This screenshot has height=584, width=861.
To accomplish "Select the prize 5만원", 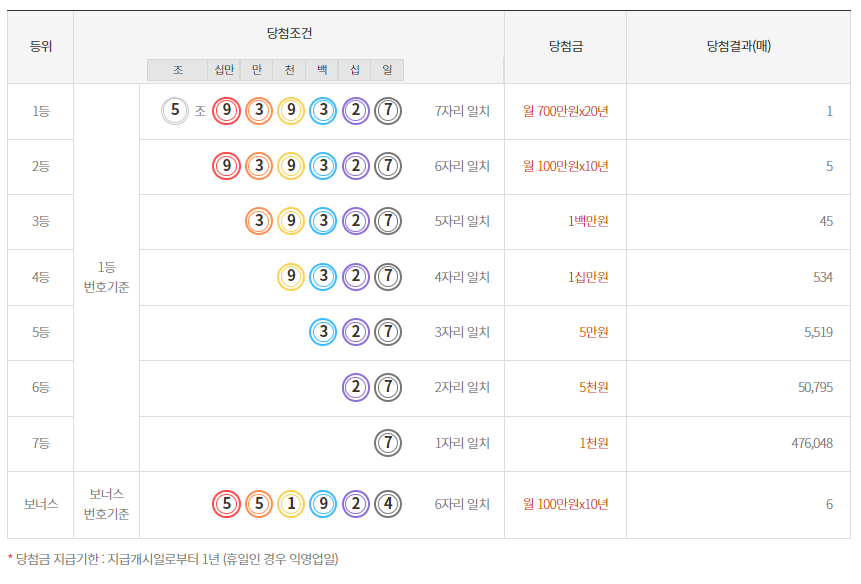I will coord(594,333).
